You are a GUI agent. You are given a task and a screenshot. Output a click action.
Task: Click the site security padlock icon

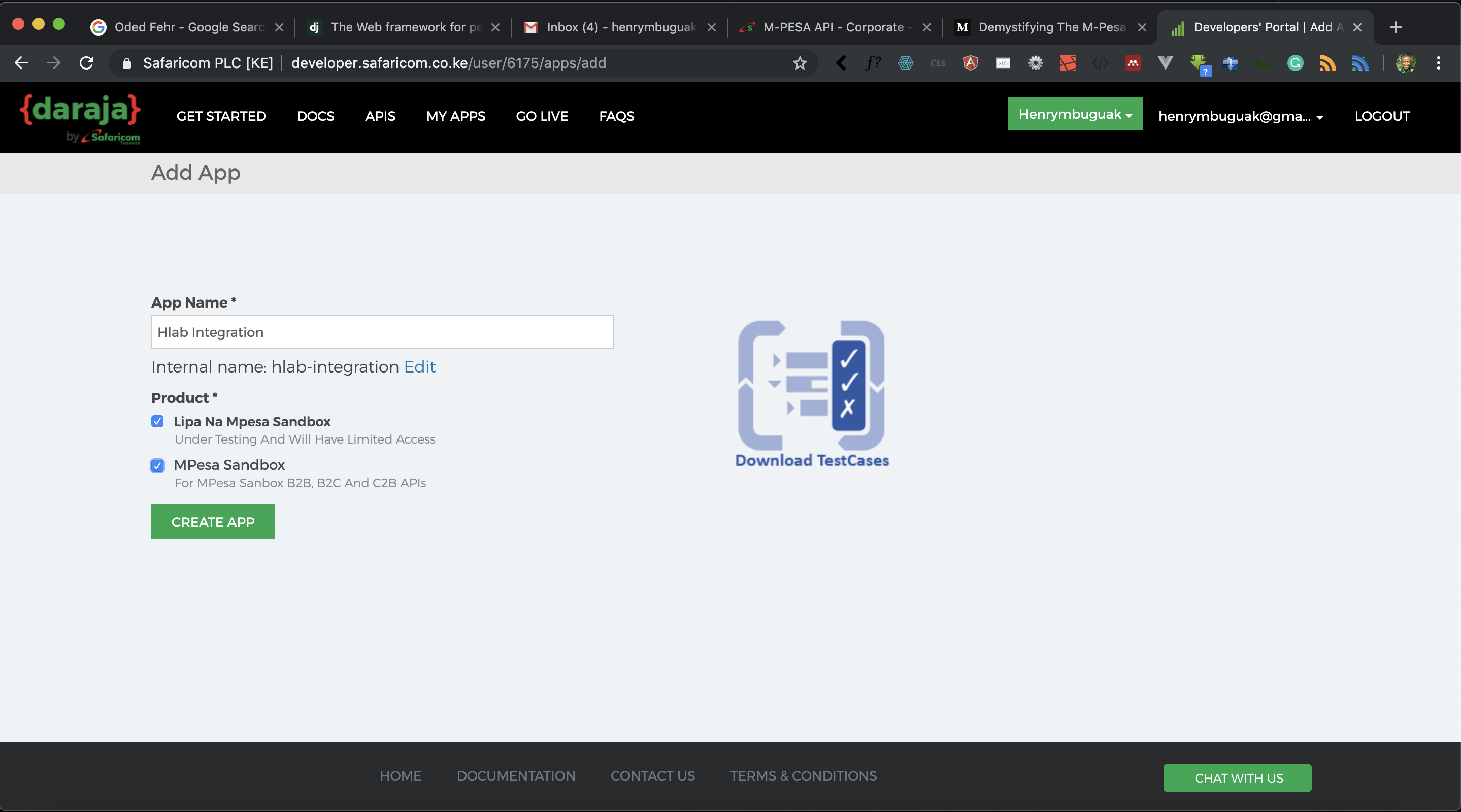[x=127, y=63]
